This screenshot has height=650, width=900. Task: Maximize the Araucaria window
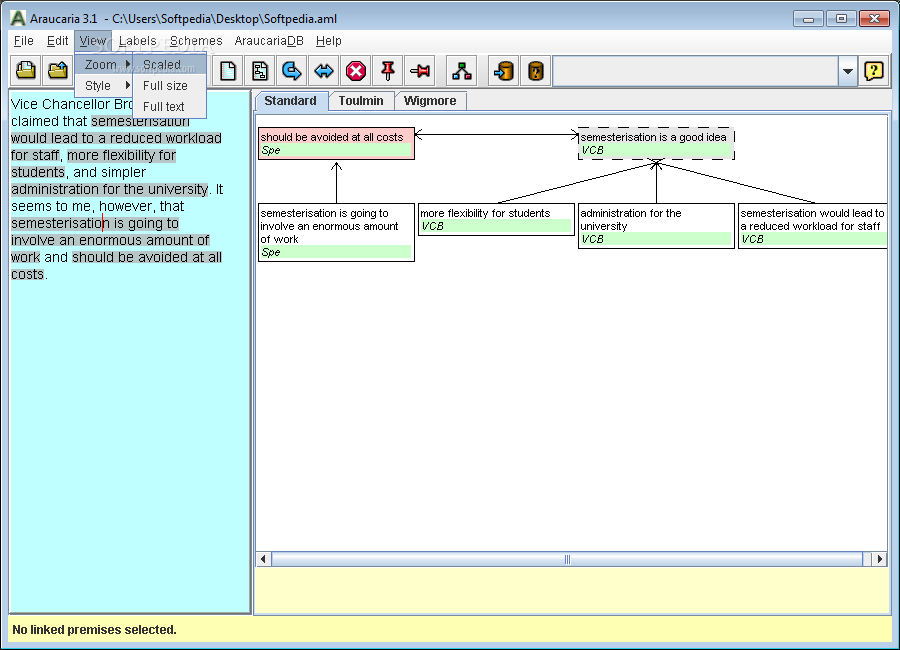click(841, 19)
